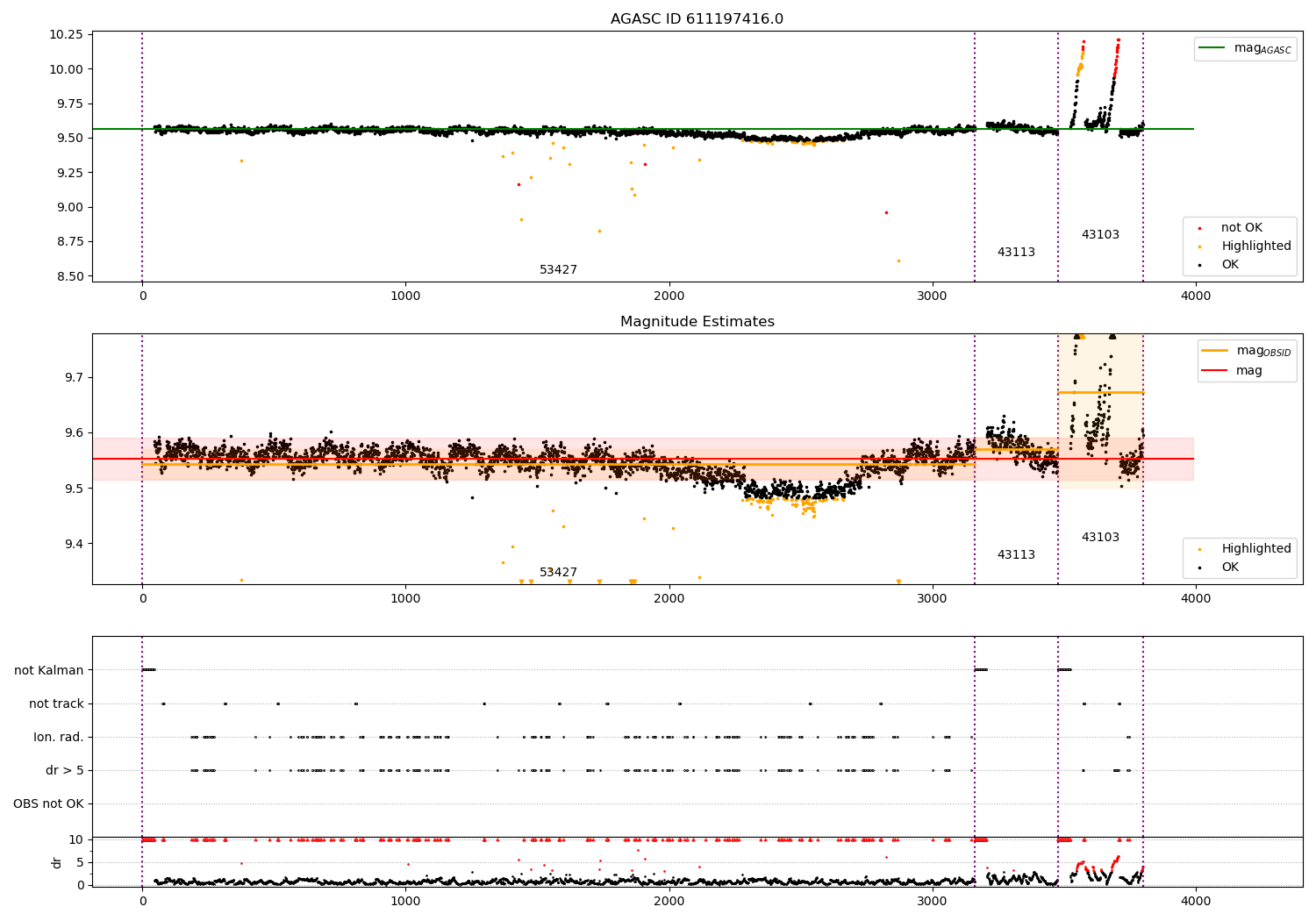Click the 'OBS not OK' row label
1316x921 pixels.
tap(48, 803)
